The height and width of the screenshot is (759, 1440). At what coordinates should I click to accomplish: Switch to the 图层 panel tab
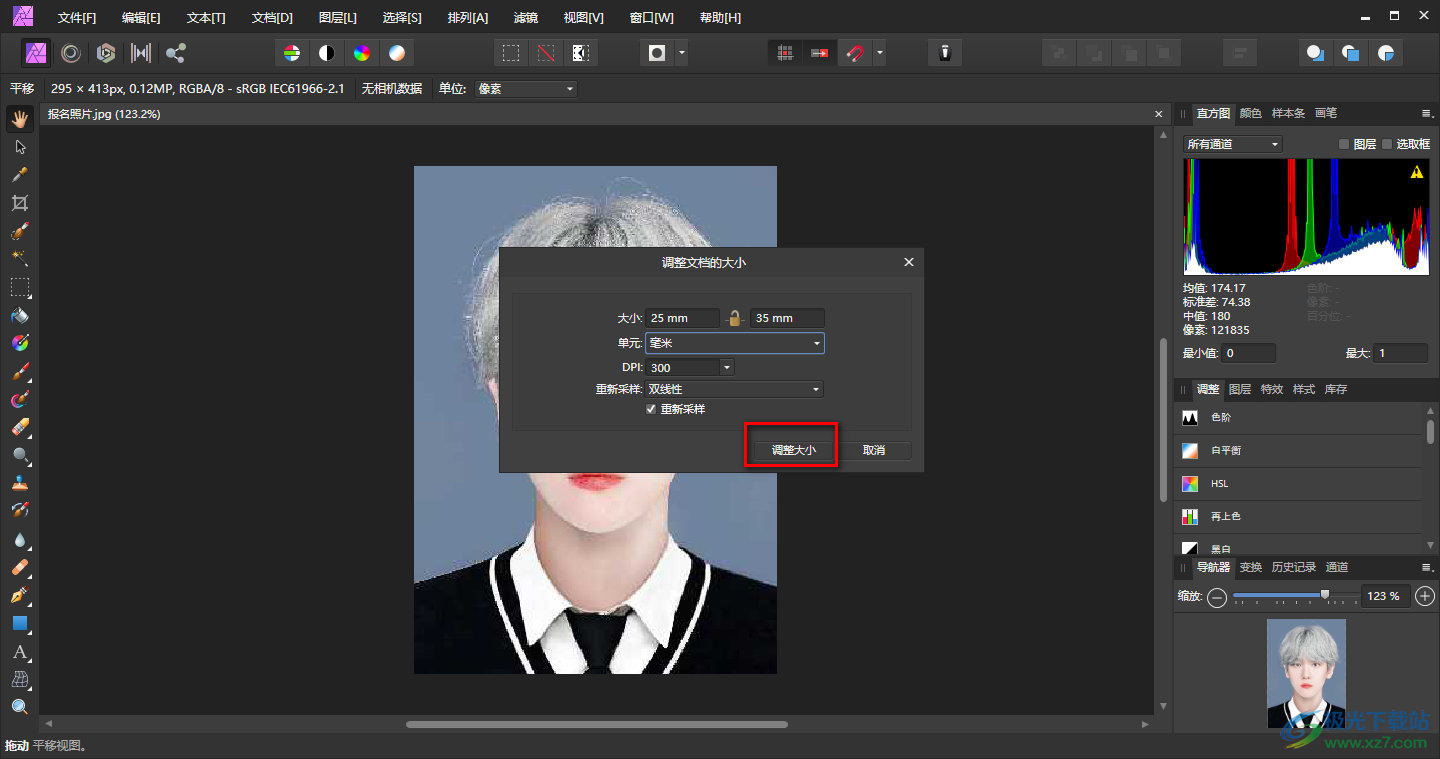1239,389
